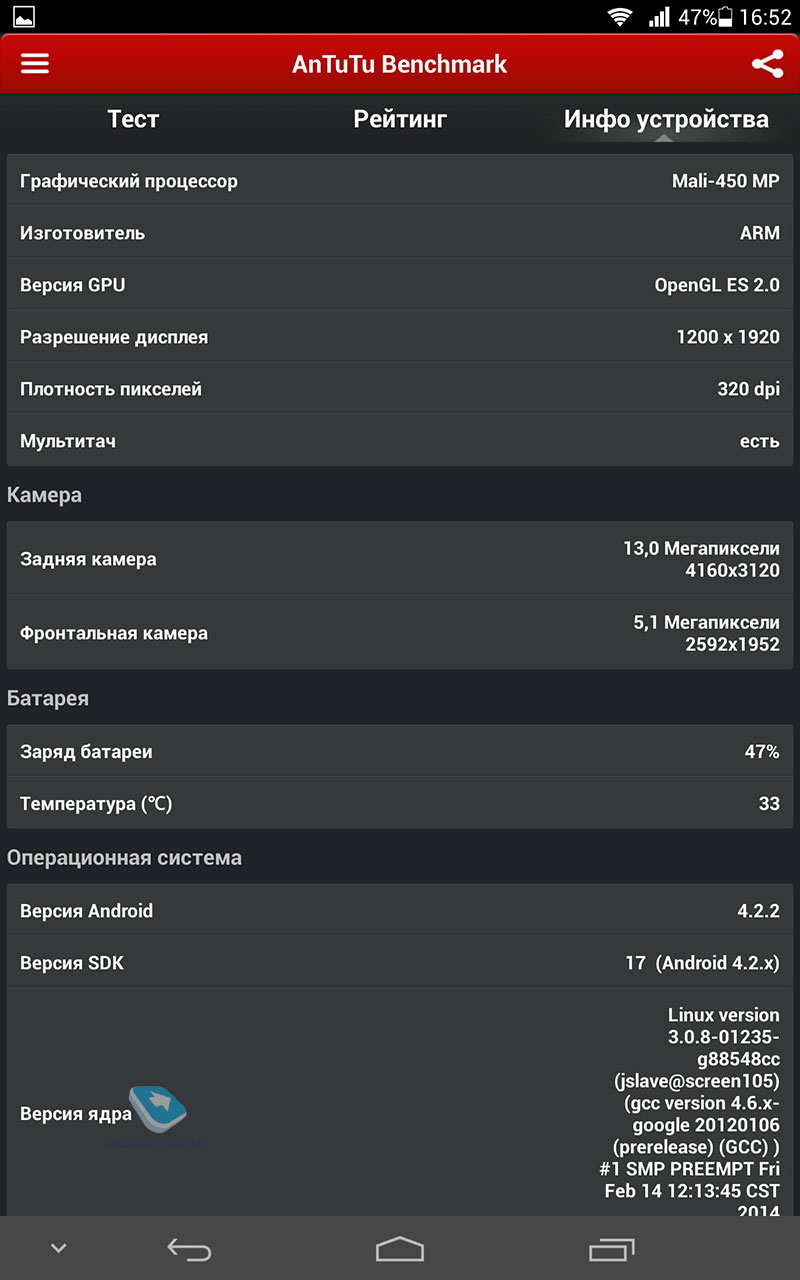Tap the Заряд батареи row
This screenshot has width=800, height=1280.
400,752
